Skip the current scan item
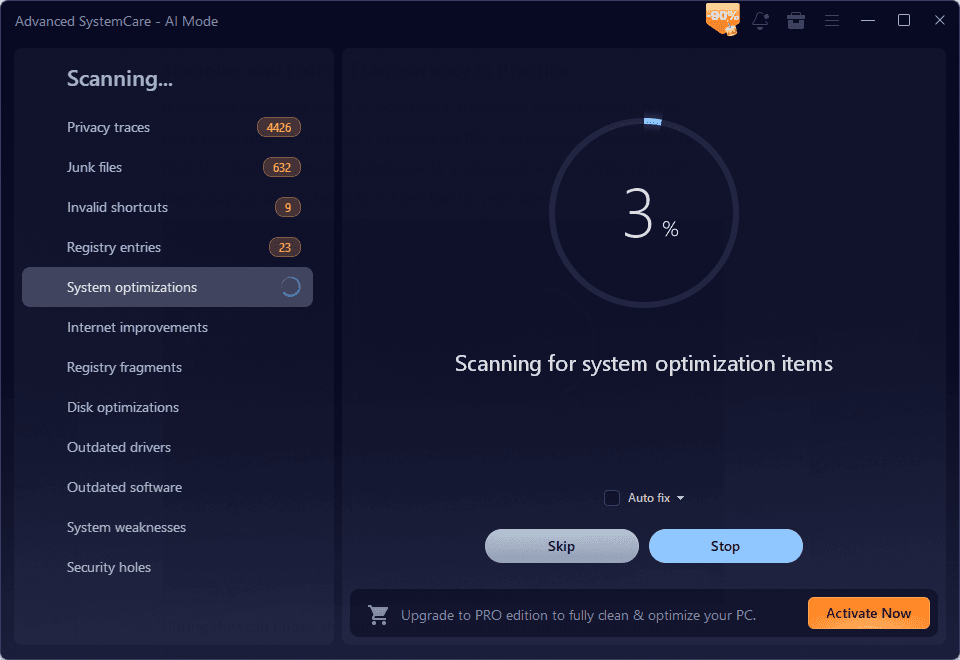 [x=561, y=546]
